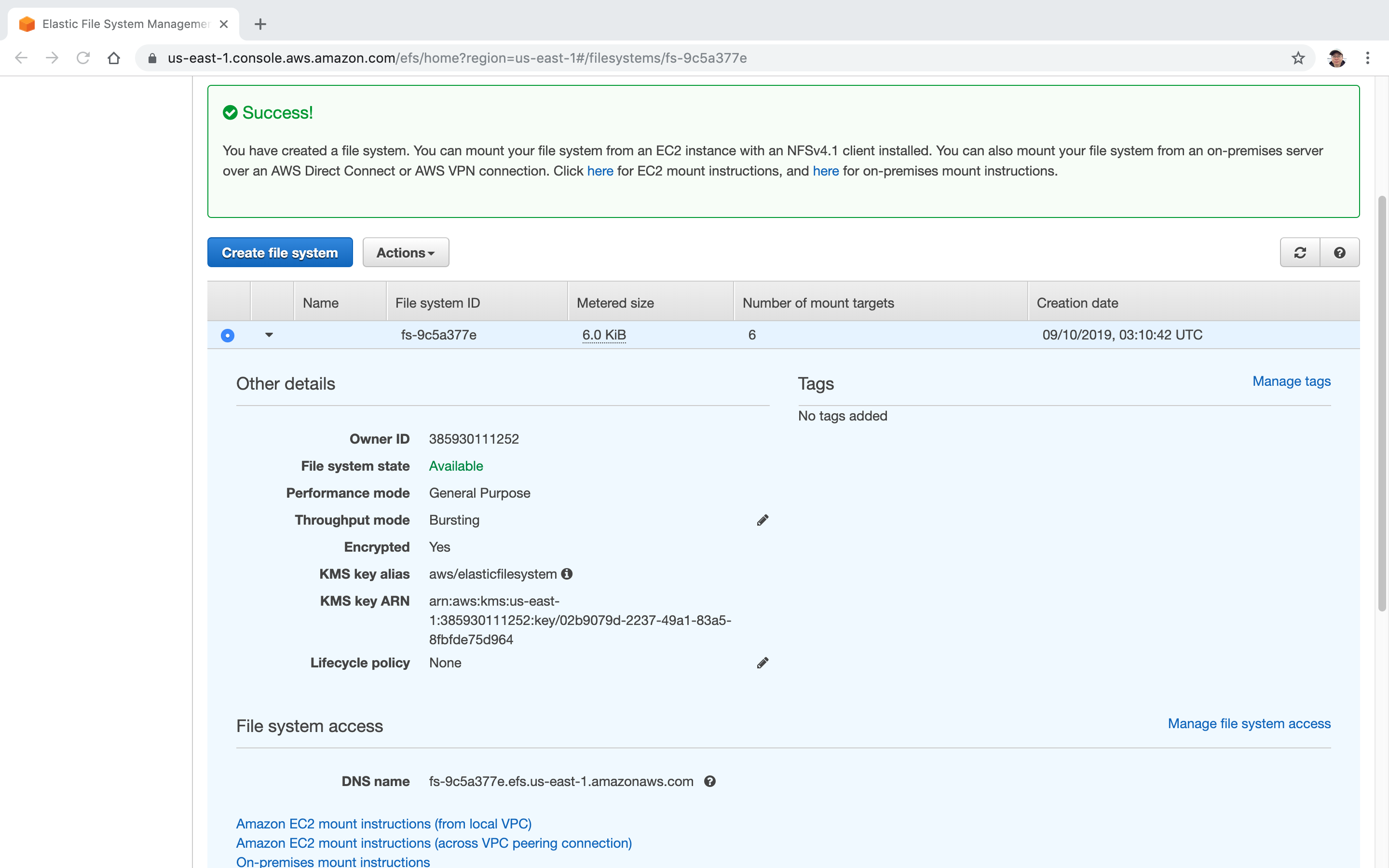Click the fs-9c5a377e file system ID cell

438,335
